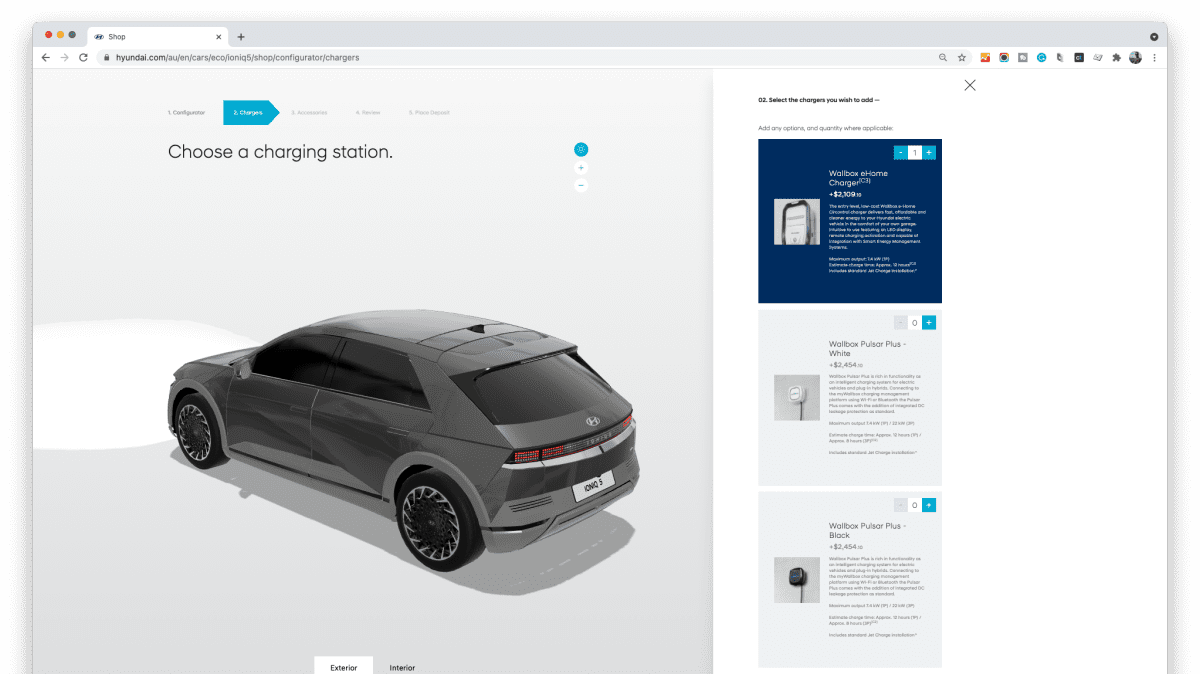Click the address bar URL
1200x674 pixels.
click(237, 57)
